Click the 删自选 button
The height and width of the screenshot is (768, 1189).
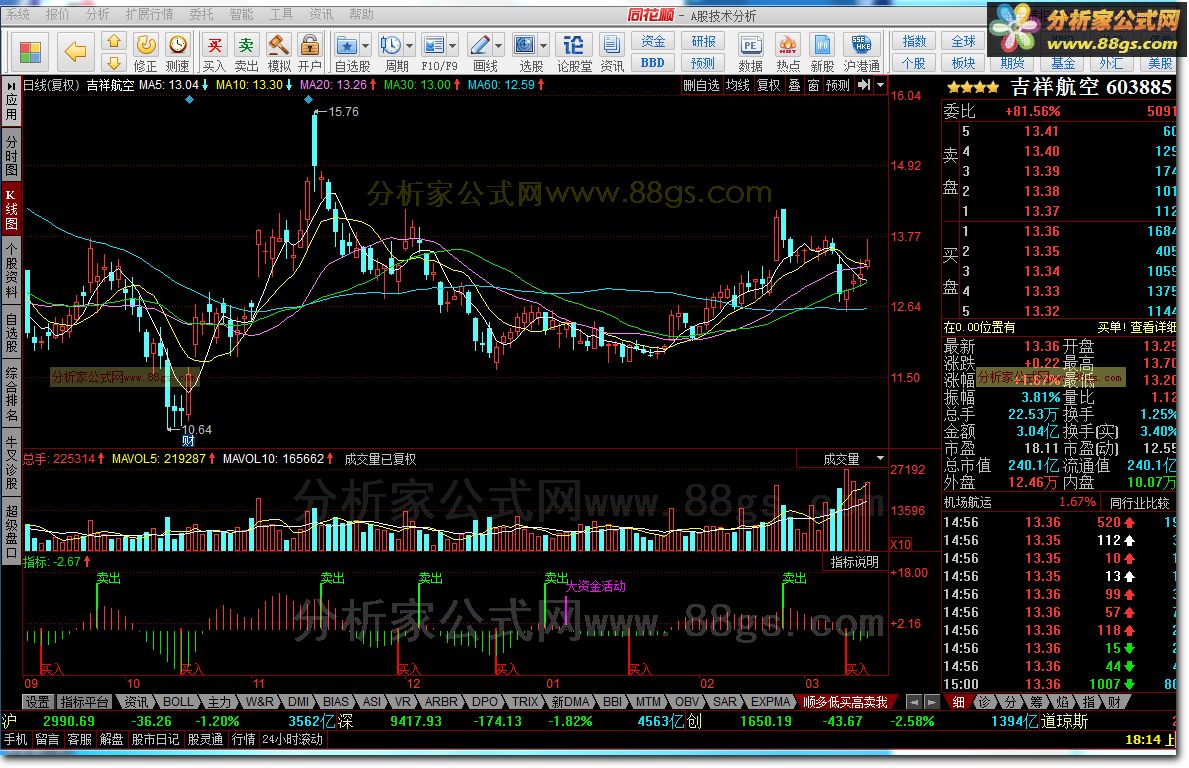pos(701,85)
